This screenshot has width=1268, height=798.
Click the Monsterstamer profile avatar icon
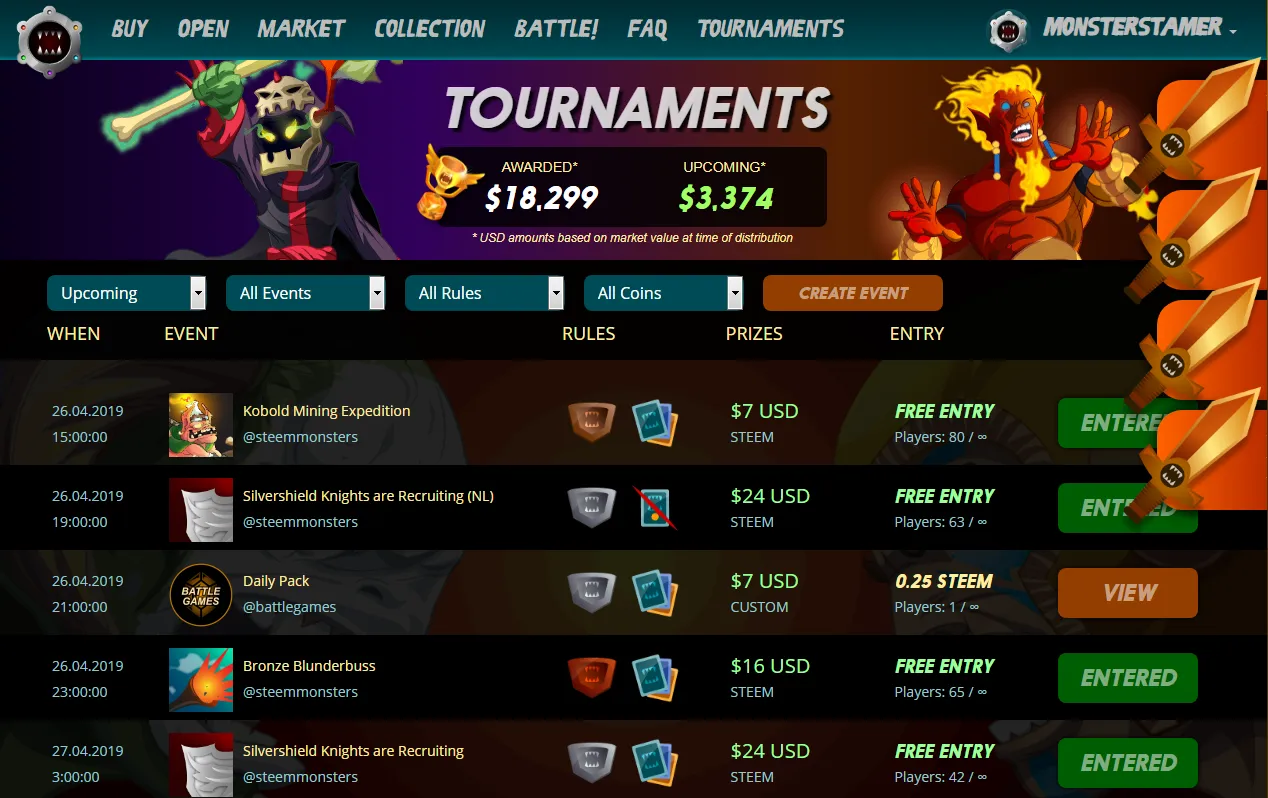click(1009, 31)
